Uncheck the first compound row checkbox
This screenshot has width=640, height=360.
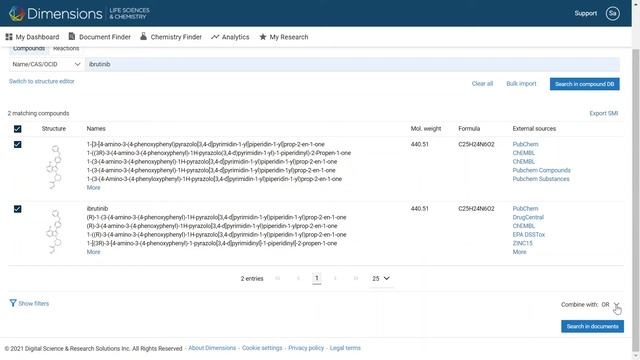(18, 144)
